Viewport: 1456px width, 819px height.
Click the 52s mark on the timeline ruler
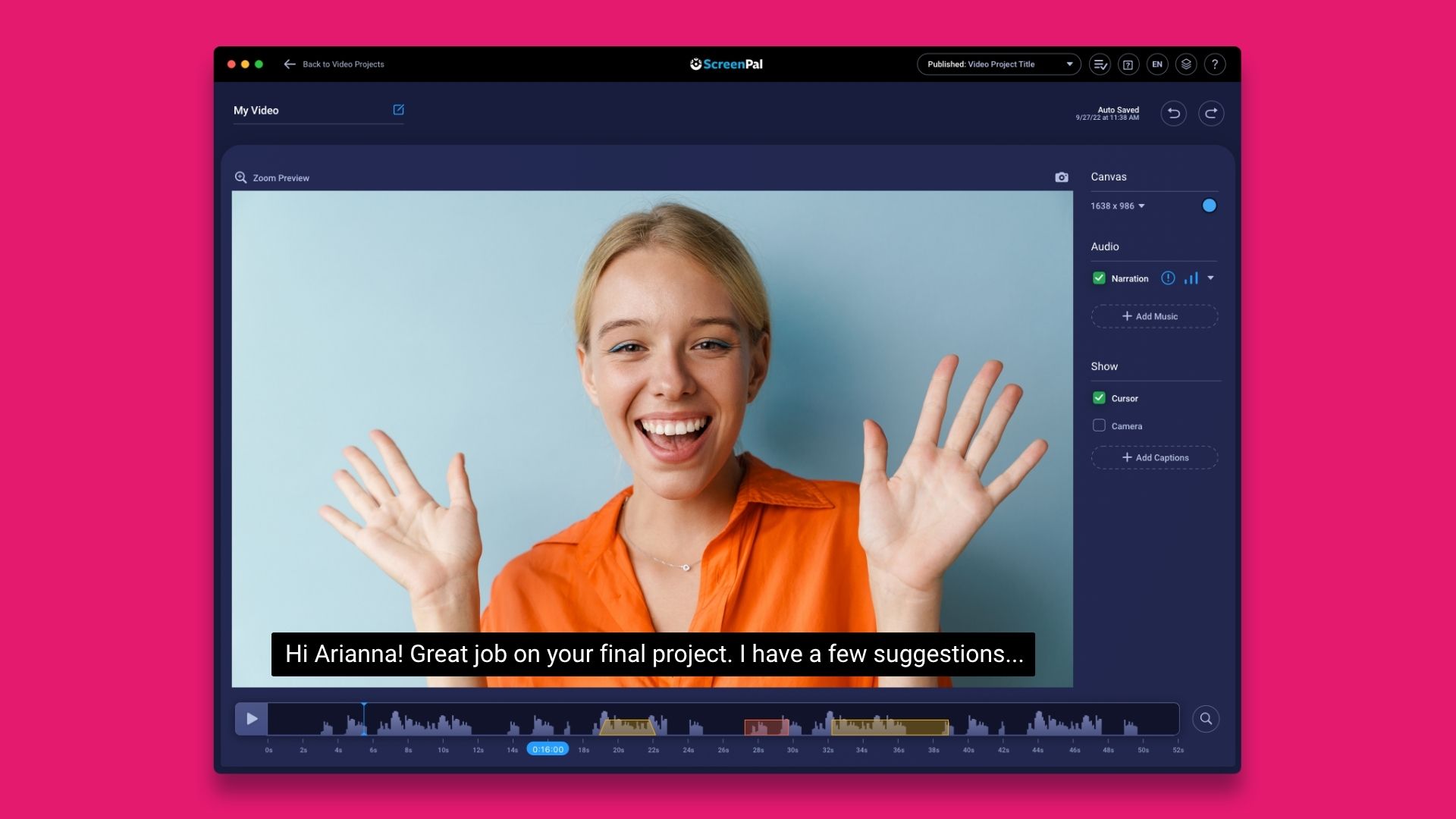click(1178, 750)
